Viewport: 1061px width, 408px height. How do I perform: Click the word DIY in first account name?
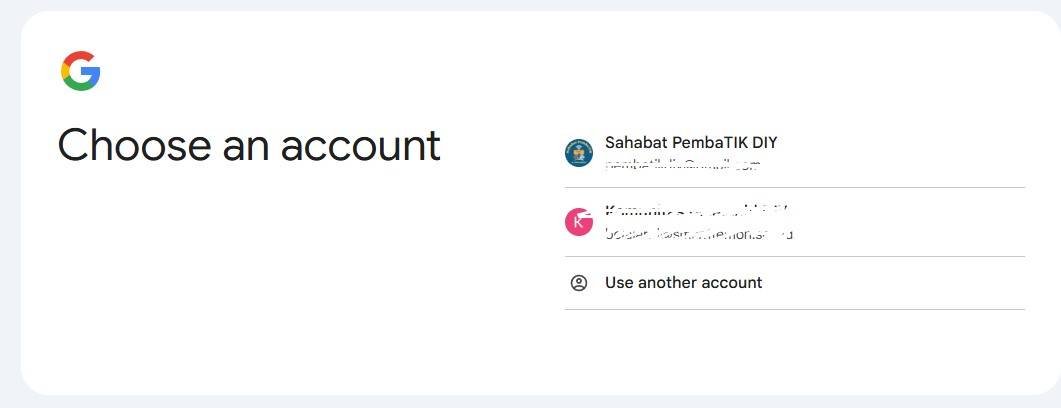(x=762, y=143)
